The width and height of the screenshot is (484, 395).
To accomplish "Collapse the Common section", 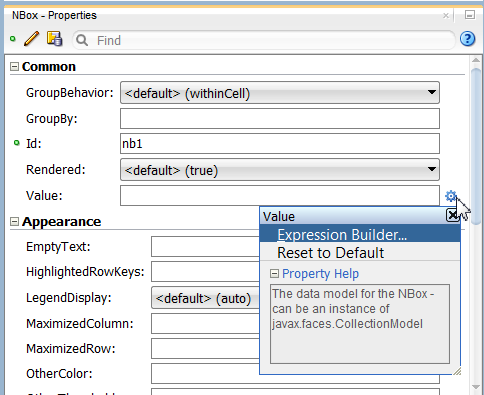I will click(14, 67).
